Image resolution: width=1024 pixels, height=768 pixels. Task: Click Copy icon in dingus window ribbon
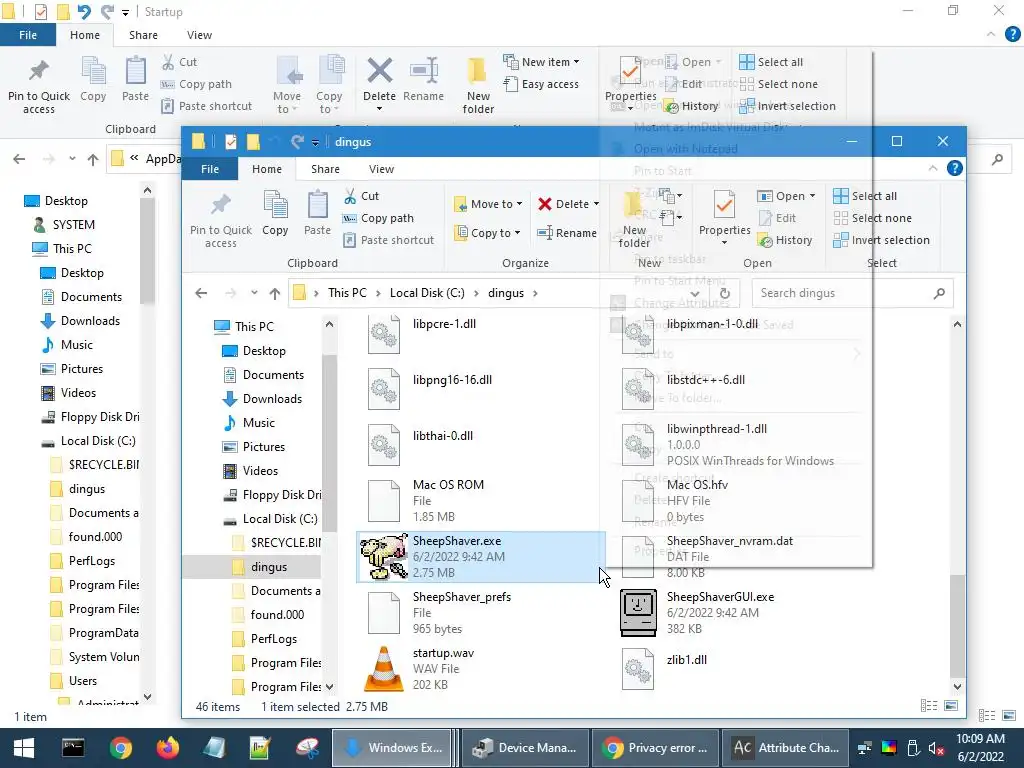coord(275,204)
